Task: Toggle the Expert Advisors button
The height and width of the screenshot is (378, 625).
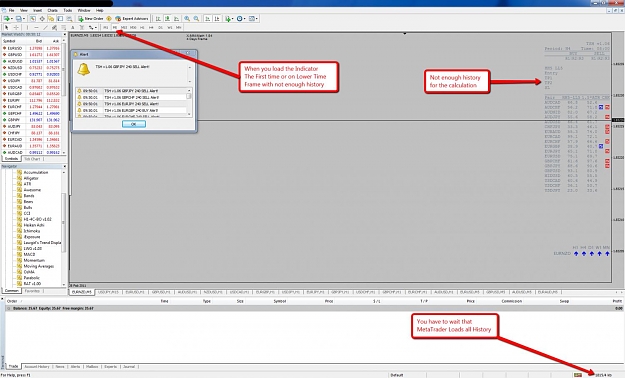Action: (x=132, y=18)
